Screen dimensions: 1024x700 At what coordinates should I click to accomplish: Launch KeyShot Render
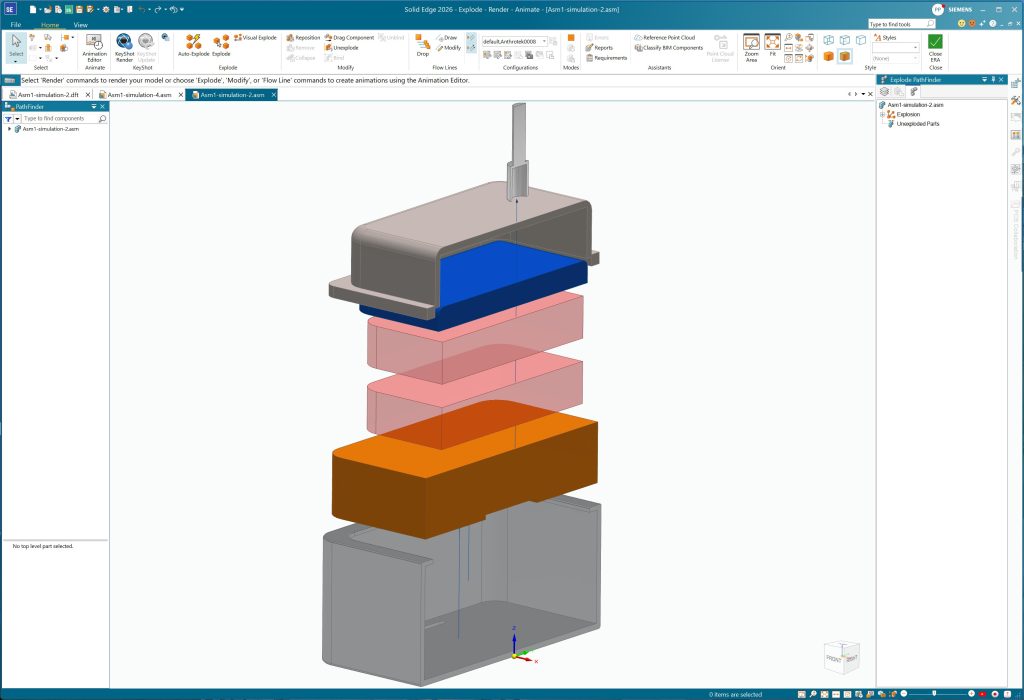(x=124, y=48)
